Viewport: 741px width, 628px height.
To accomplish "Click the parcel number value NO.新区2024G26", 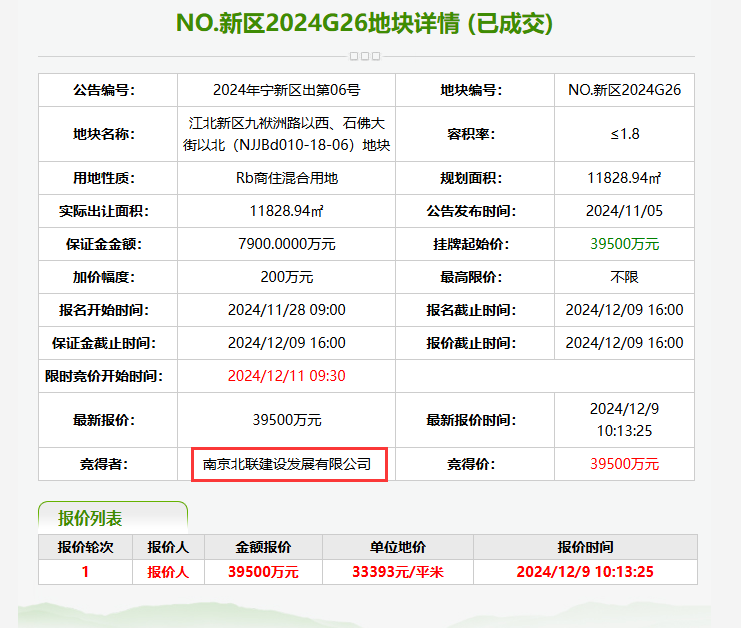I will (x=624, y=90).
